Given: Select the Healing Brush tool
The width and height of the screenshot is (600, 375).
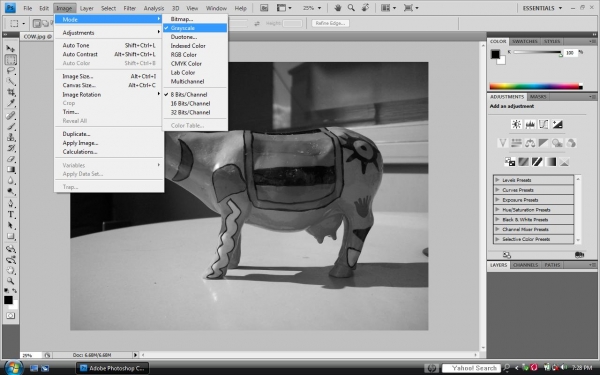Looking at the screenshot, I should pyautogui.click(x=10, y=116).
